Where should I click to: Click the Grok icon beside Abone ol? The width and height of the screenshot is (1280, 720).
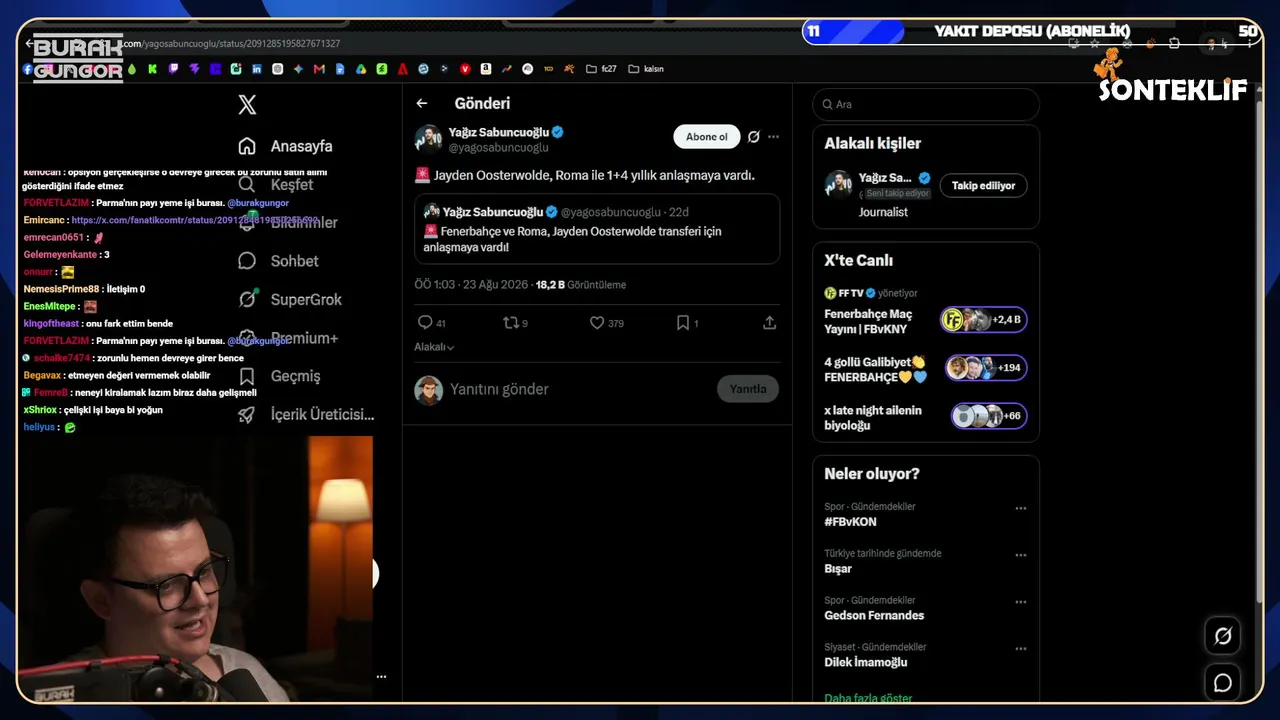point(754,137)
